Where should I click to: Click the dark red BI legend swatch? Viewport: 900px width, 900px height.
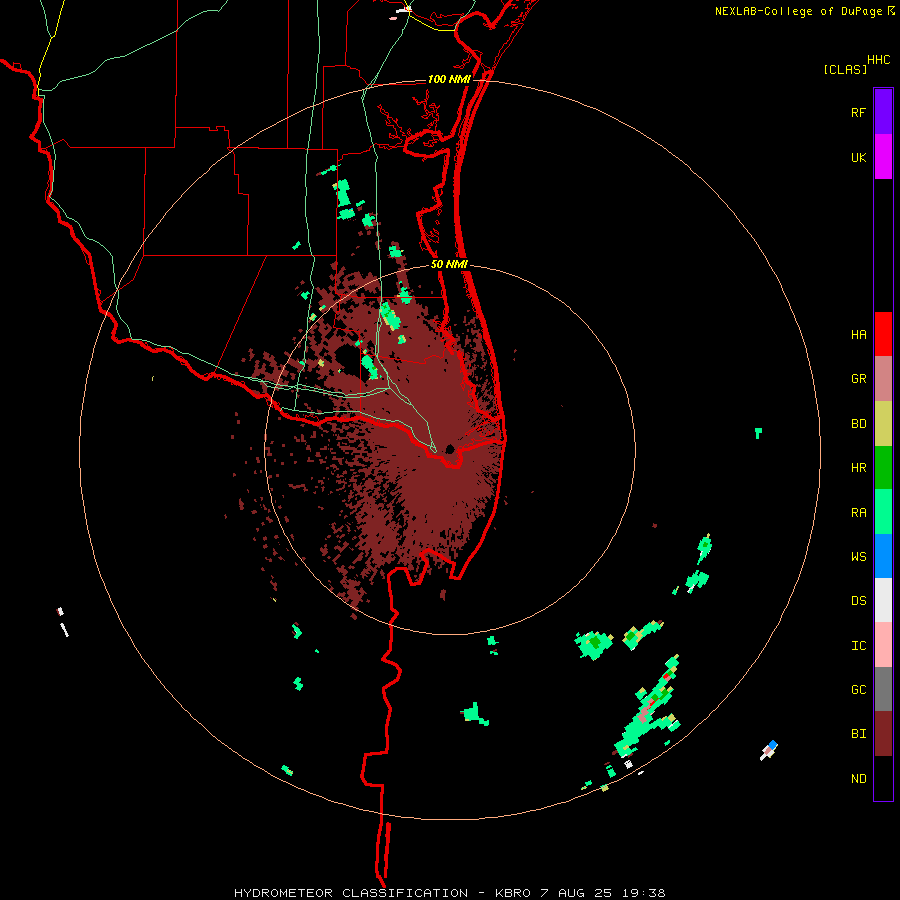point(883,734)
